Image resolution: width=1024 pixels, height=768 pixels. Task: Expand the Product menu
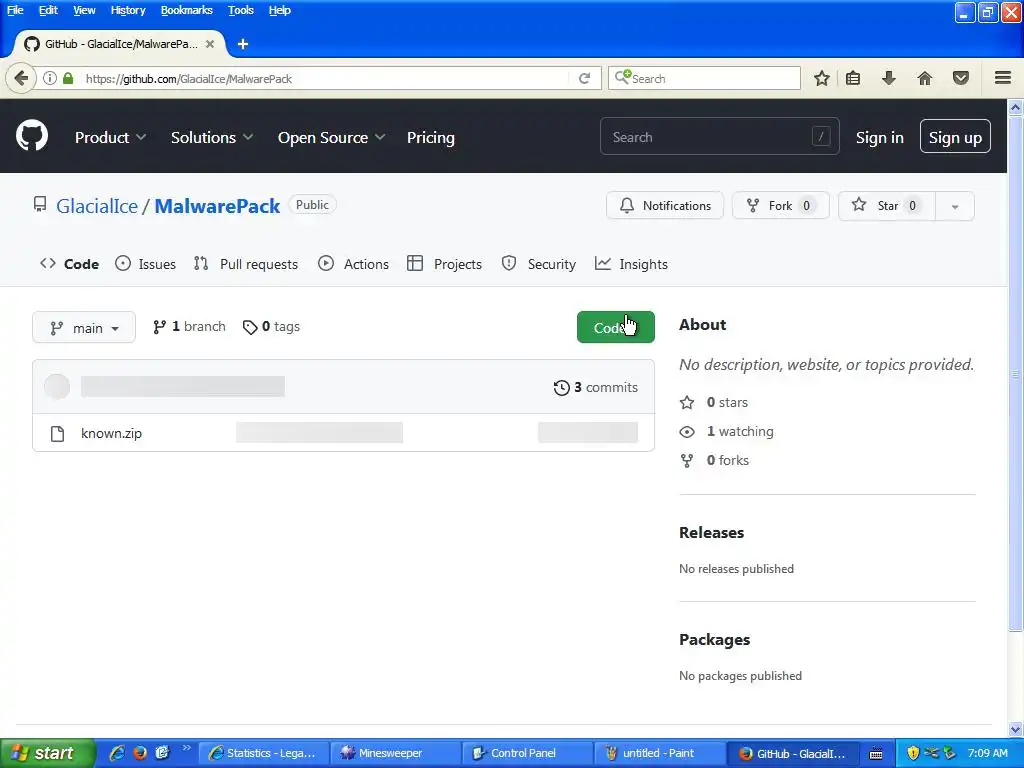click(x=110, y=137)
